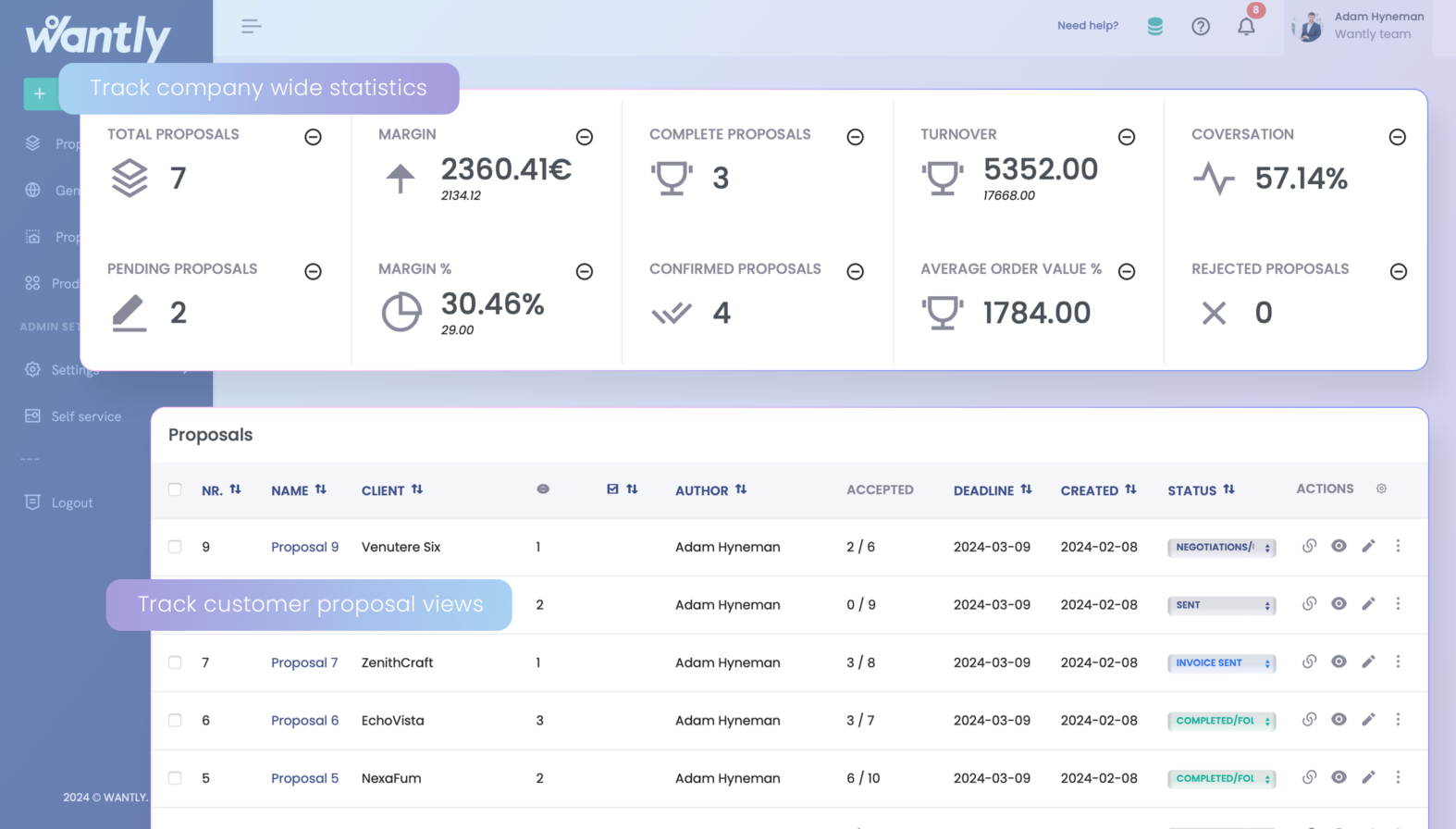Collapse the Total Proposals widget
This screenshot has width=1456, height=829.
click(x=313, y=137)
